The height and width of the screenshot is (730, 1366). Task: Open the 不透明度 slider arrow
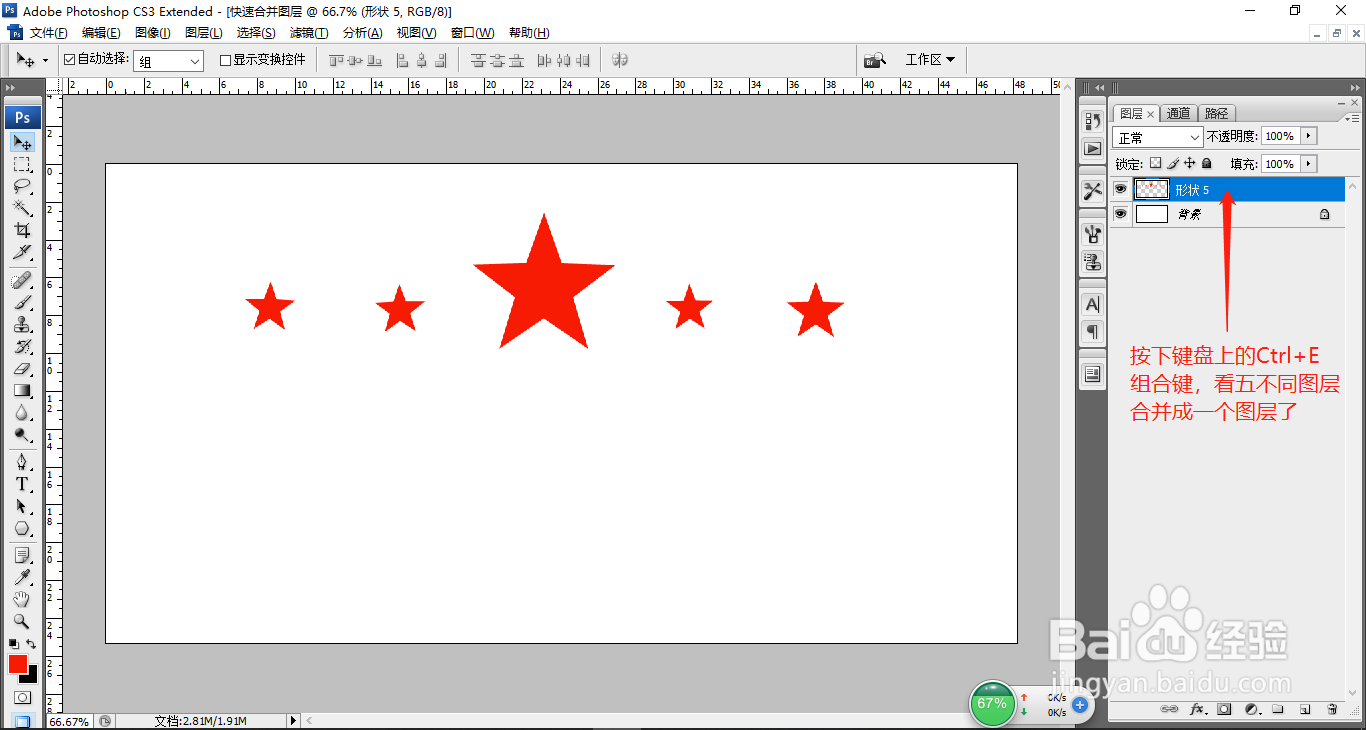(x=1309, y=136)
